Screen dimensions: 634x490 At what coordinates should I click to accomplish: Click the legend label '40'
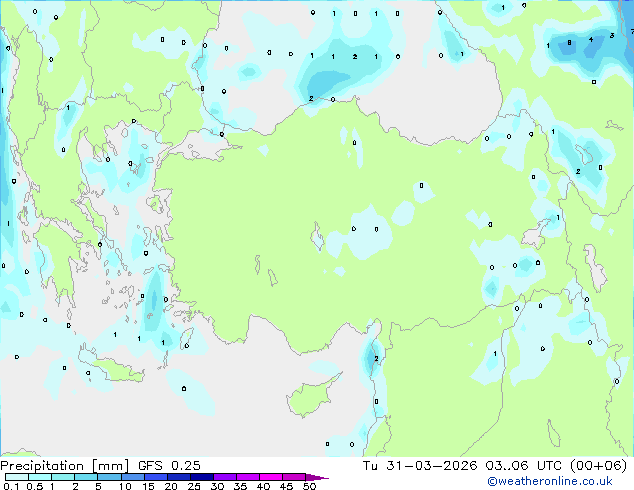pyautogui.click(x=263, y=486)
